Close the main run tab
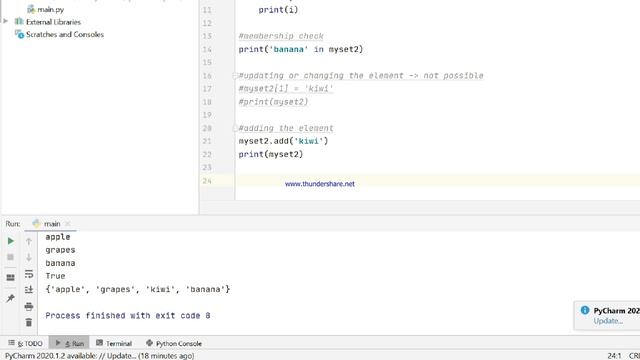Viewport: 640px width, 360px height. click(68, 224)
